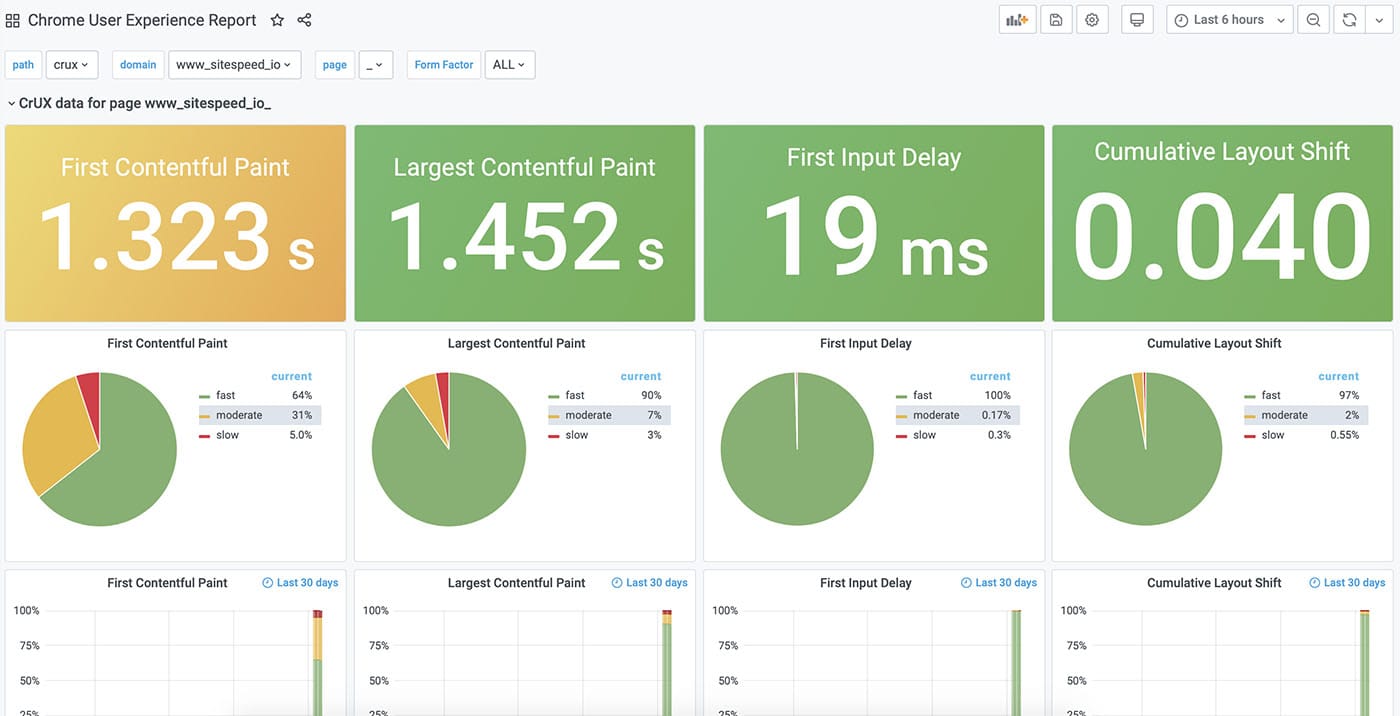Click the Form Factor variable label

coord(444,65)
